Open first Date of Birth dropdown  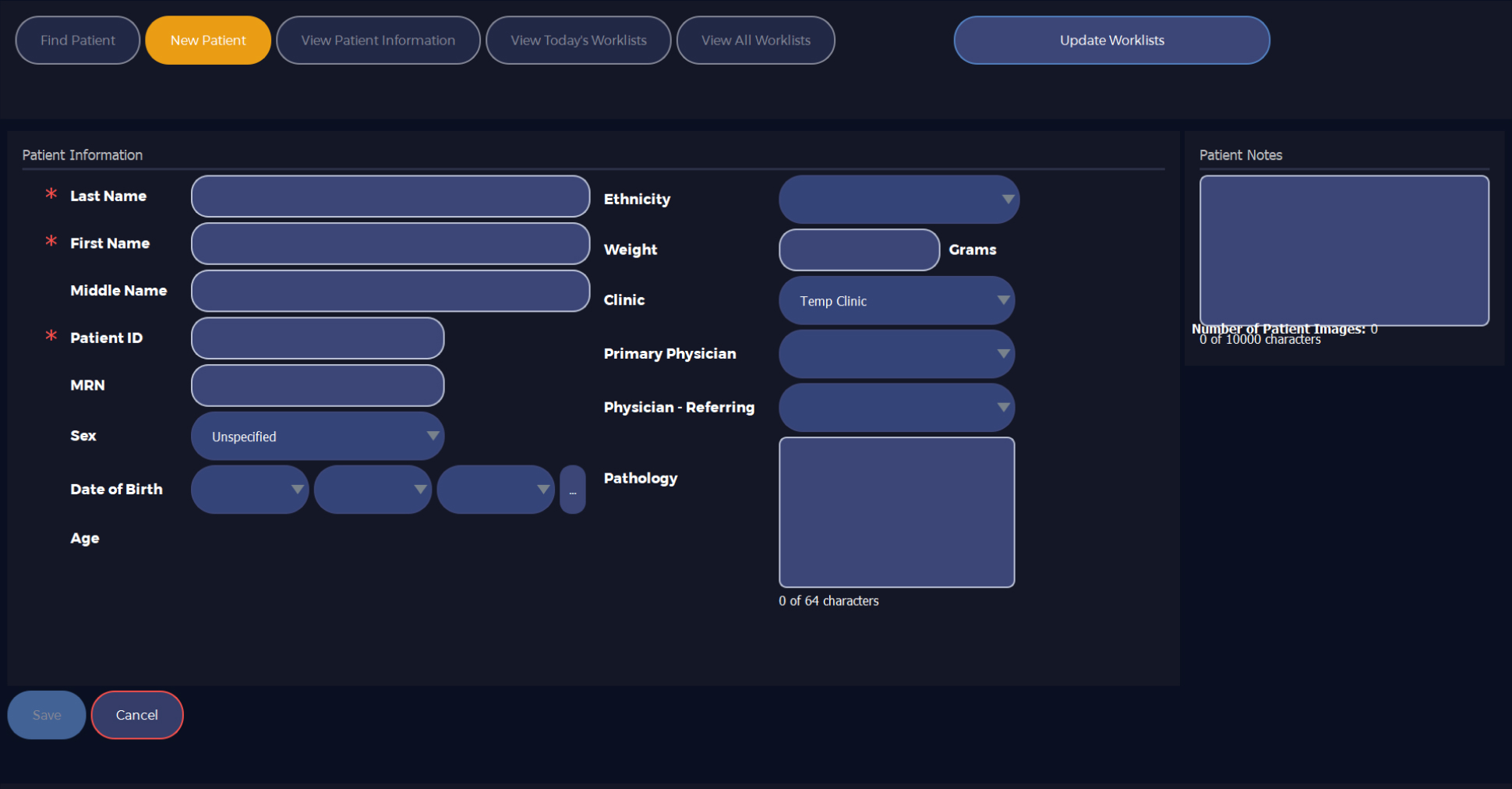249,490
